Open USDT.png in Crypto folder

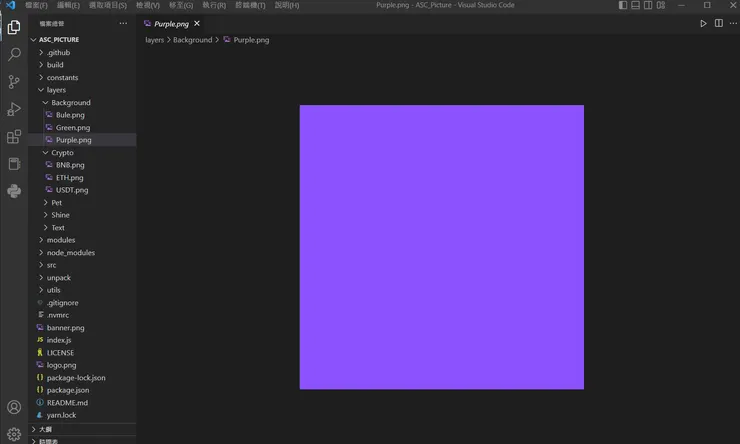[x=82, y=190]
